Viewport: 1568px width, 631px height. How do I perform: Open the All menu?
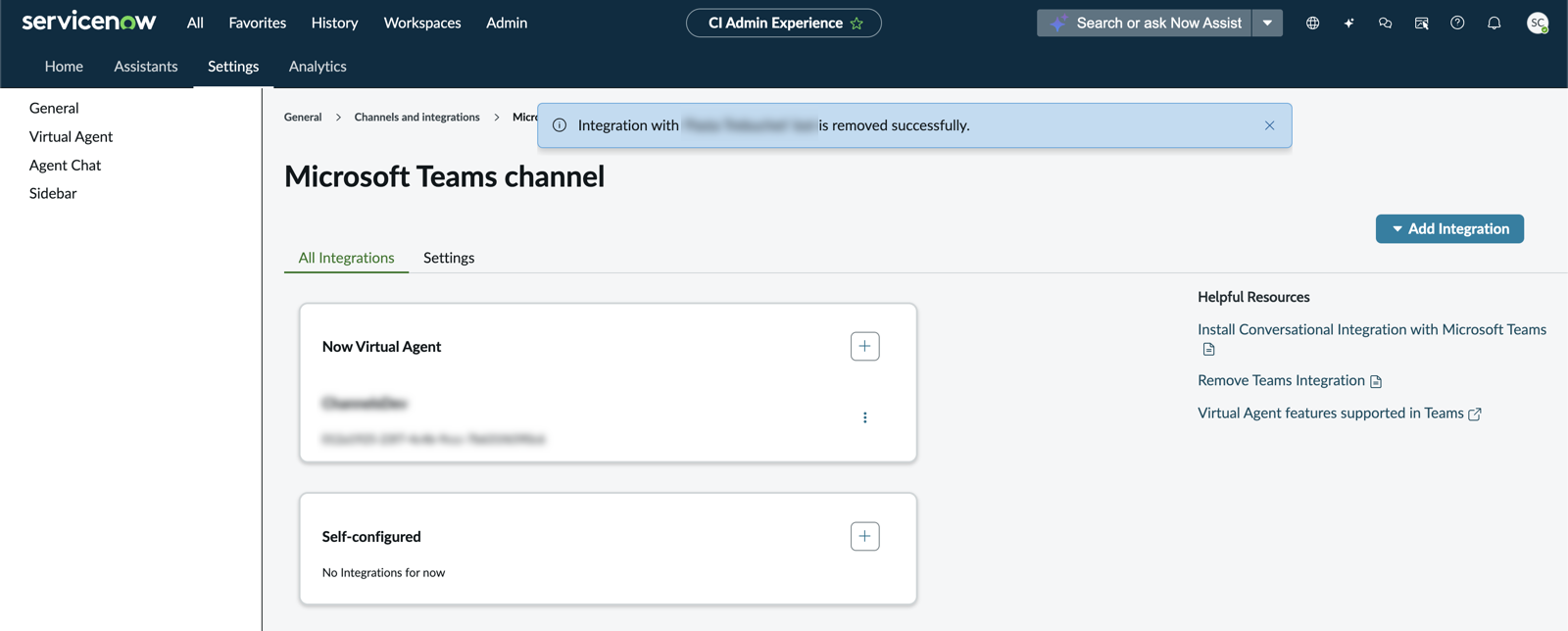coord(195,23)
